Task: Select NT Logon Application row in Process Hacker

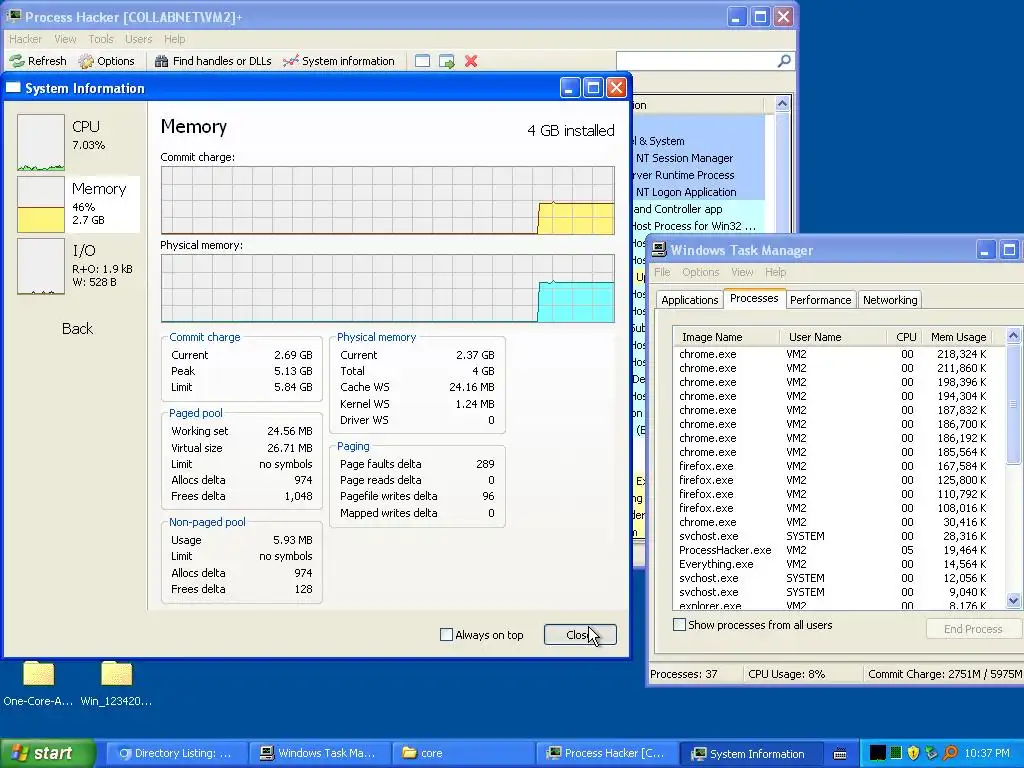Action: (x=698, y=192)
